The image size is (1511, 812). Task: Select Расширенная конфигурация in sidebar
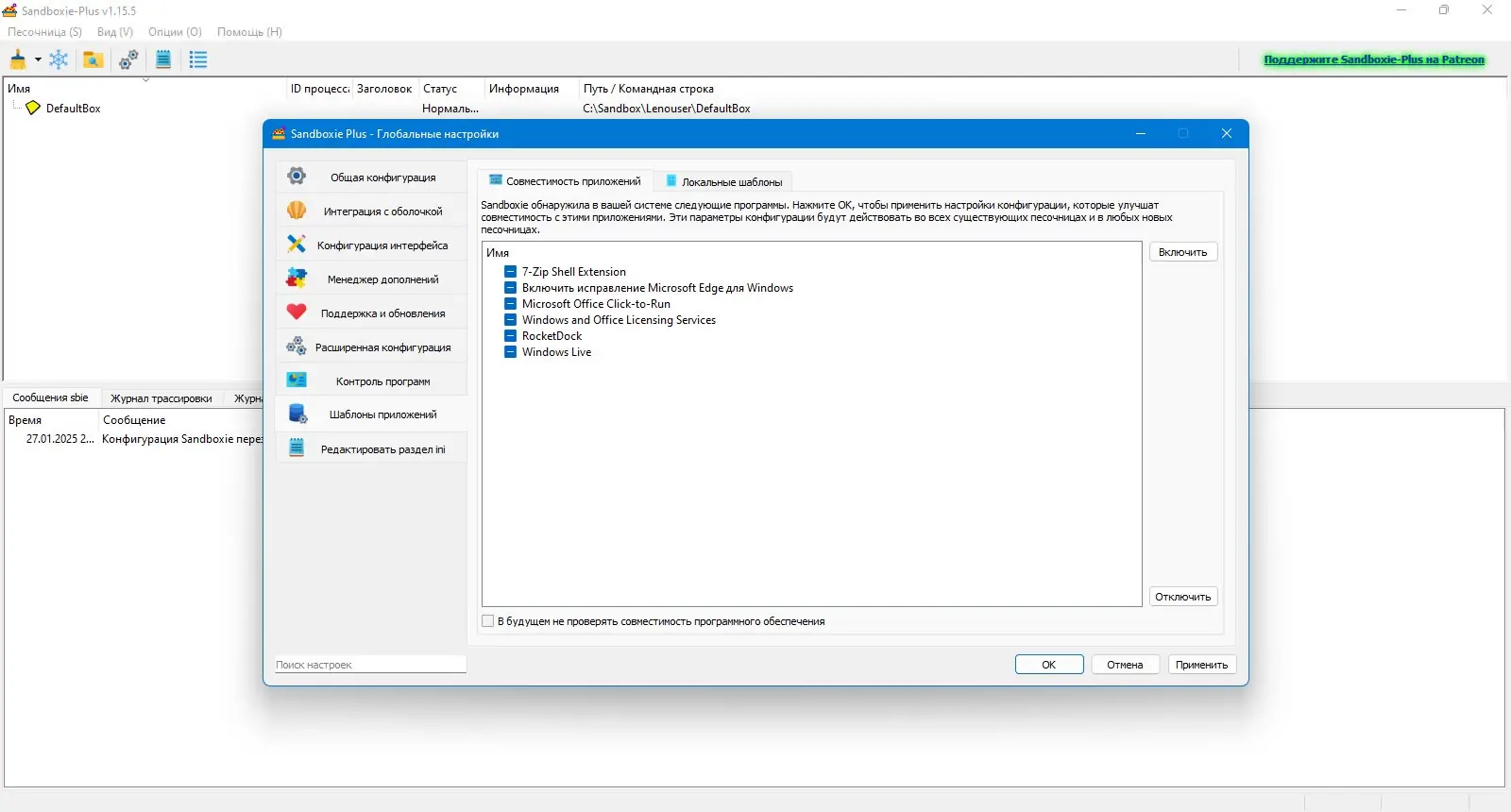372,347
